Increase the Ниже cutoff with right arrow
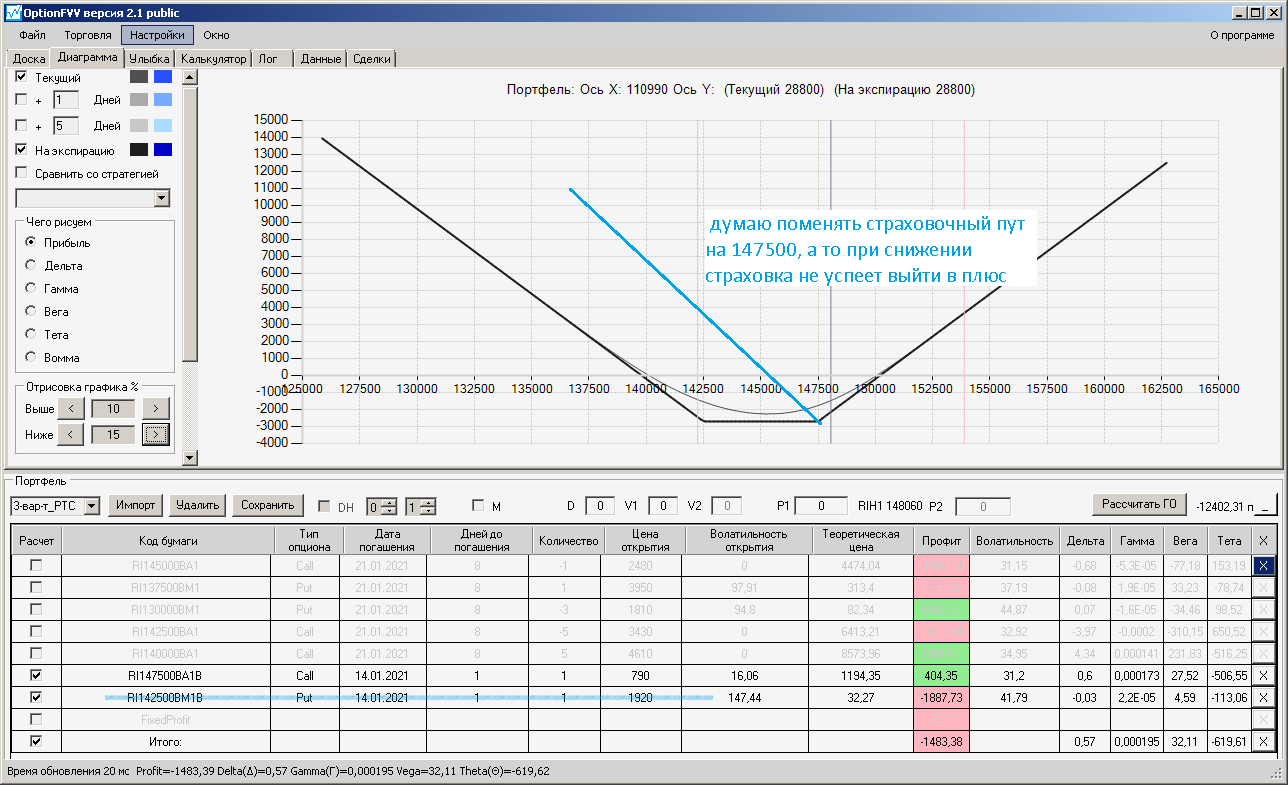The height and width of the screenshot is (785, 1288). click(x=155, y=435)
